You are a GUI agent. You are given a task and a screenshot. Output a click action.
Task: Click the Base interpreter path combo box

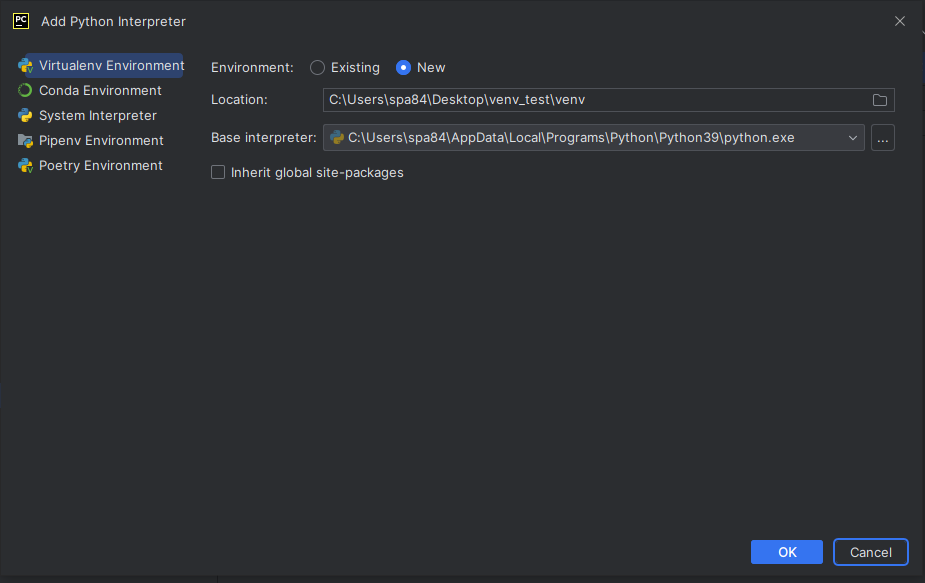click(x=593, y=137)
